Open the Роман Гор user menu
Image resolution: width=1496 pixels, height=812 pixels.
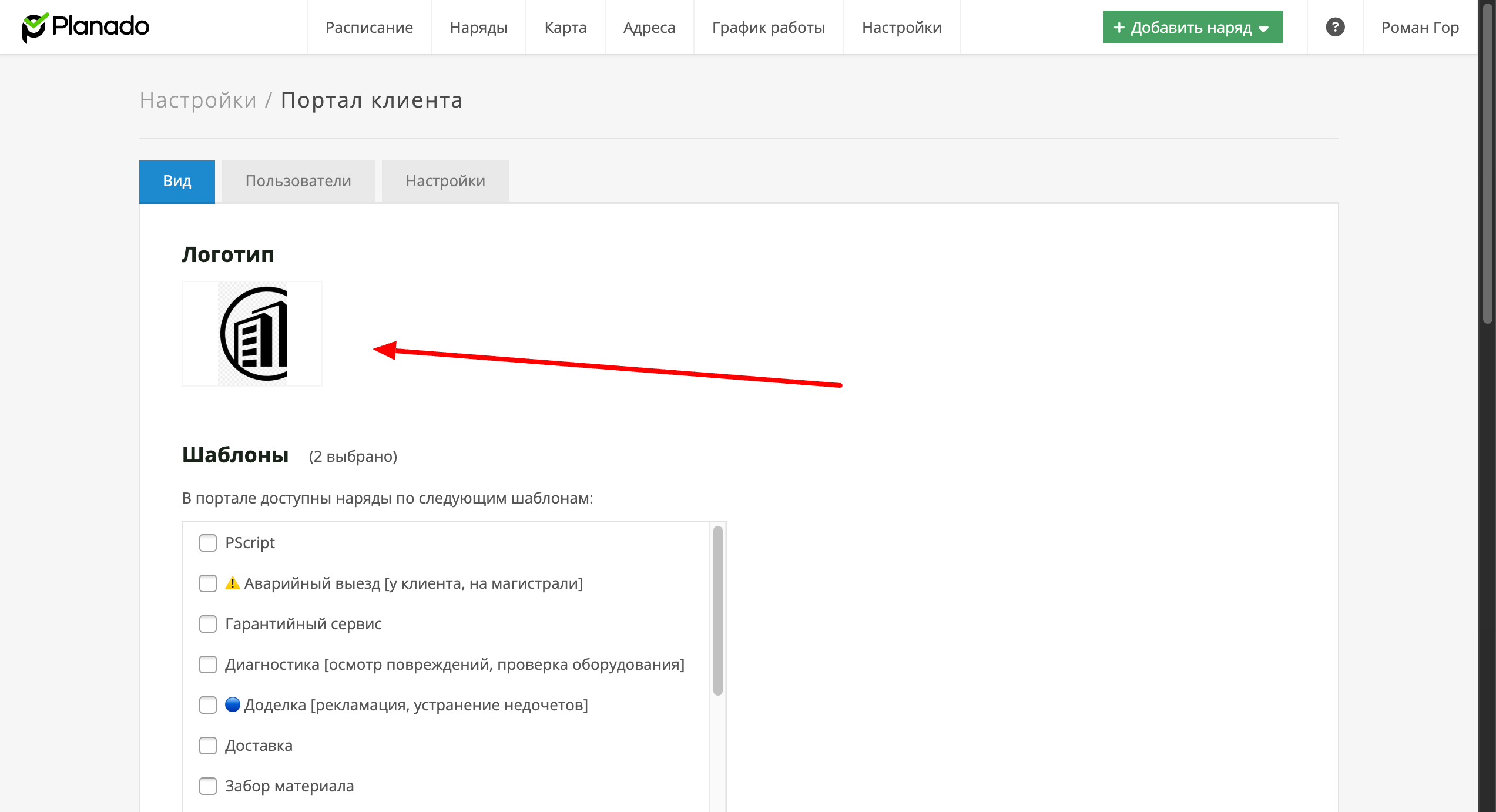(1420, 27)
